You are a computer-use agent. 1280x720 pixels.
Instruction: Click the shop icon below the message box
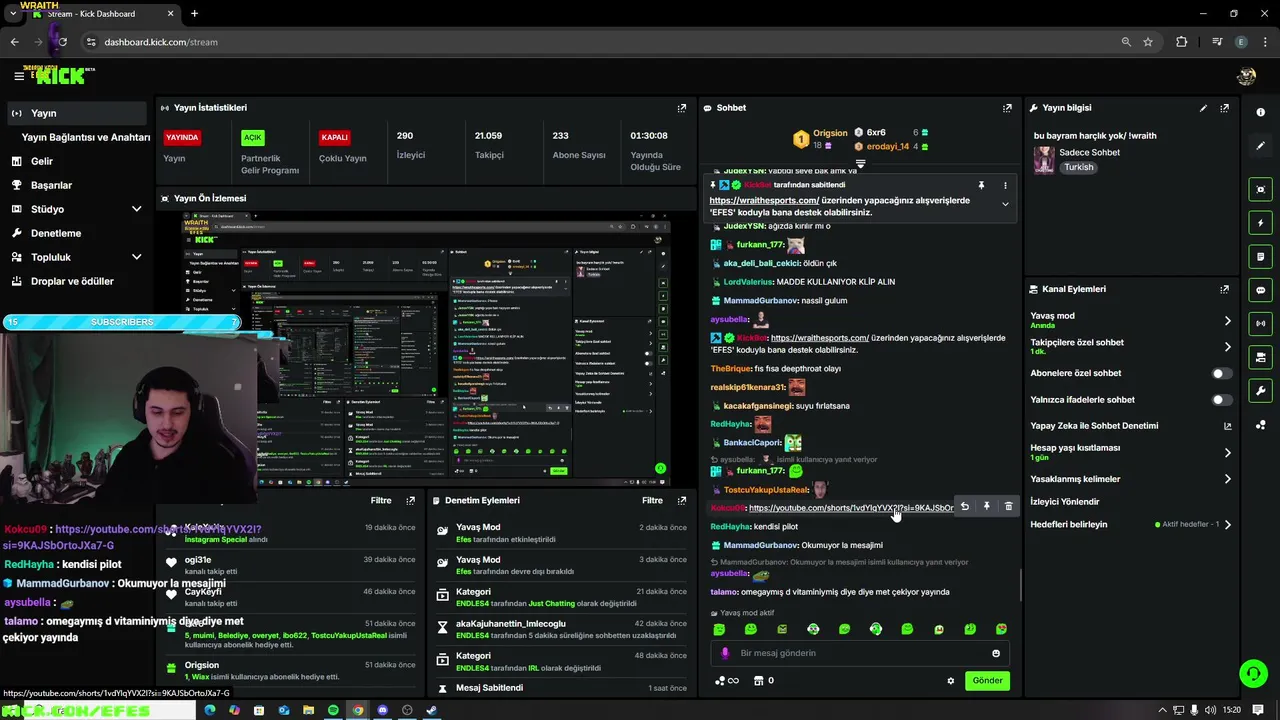click(x=758, y=681)
